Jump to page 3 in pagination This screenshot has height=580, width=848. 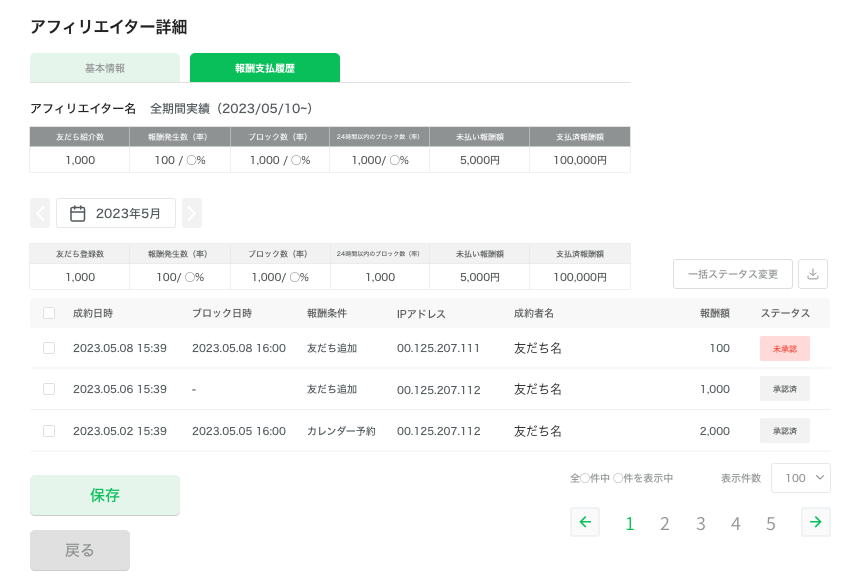pos(701,523)
